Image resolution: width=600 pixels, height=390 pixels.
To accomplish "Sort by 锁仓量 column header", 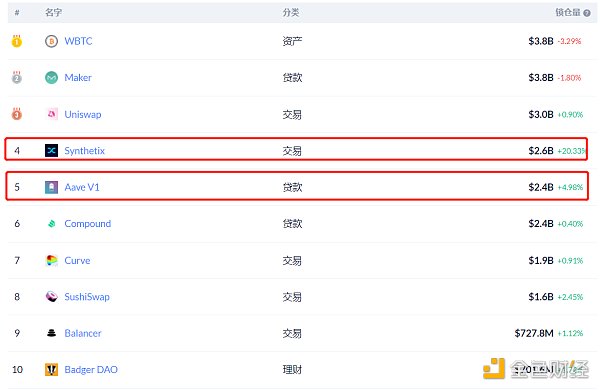I will pyautogui.click(x=568, y=13).
